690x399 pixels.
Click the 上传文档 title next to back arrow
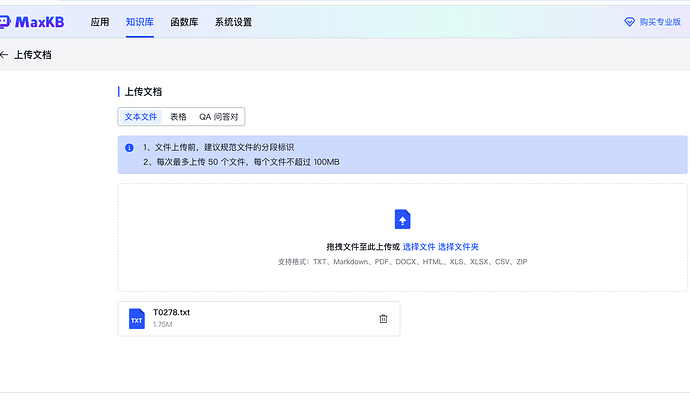coord(33,55)
